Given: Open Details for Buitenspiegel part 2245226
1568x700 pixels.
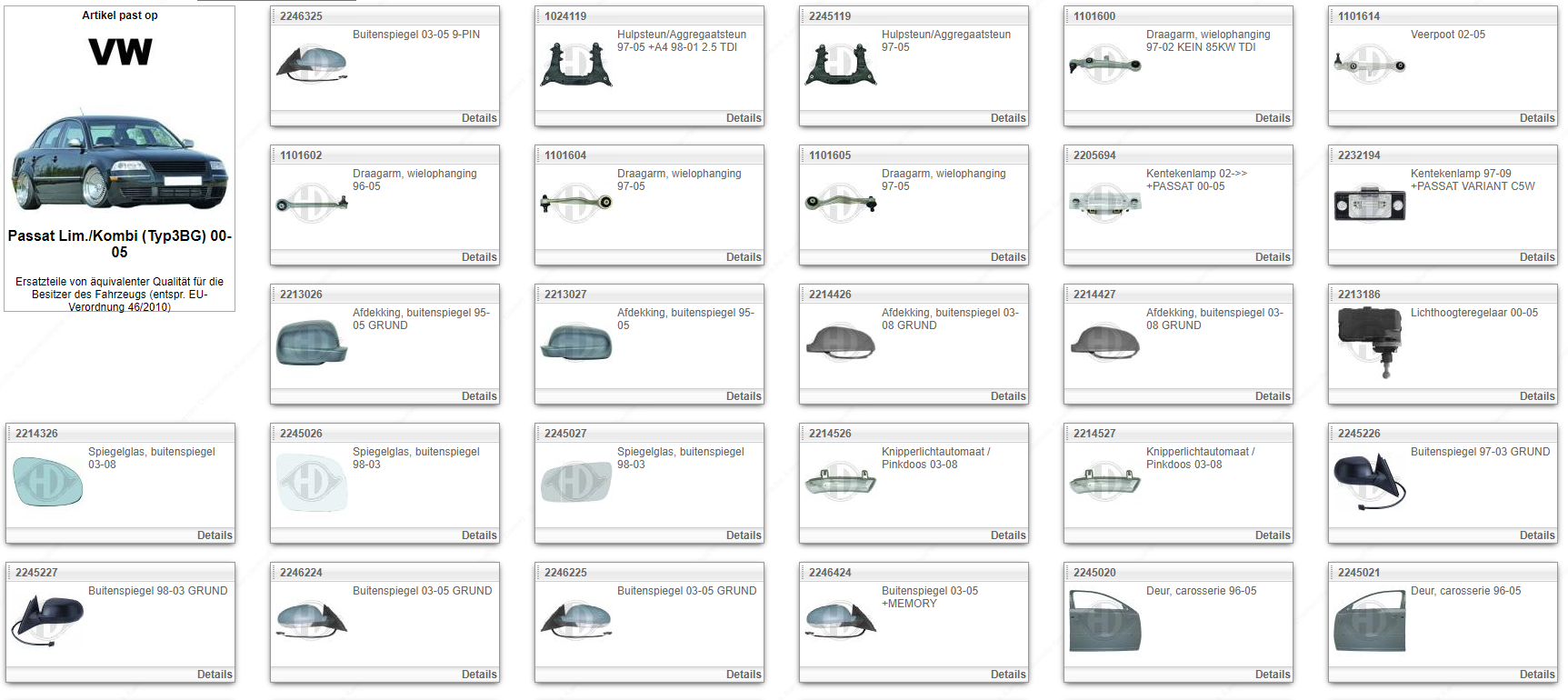Looking at the screenshot, I should coord(1536,535).
